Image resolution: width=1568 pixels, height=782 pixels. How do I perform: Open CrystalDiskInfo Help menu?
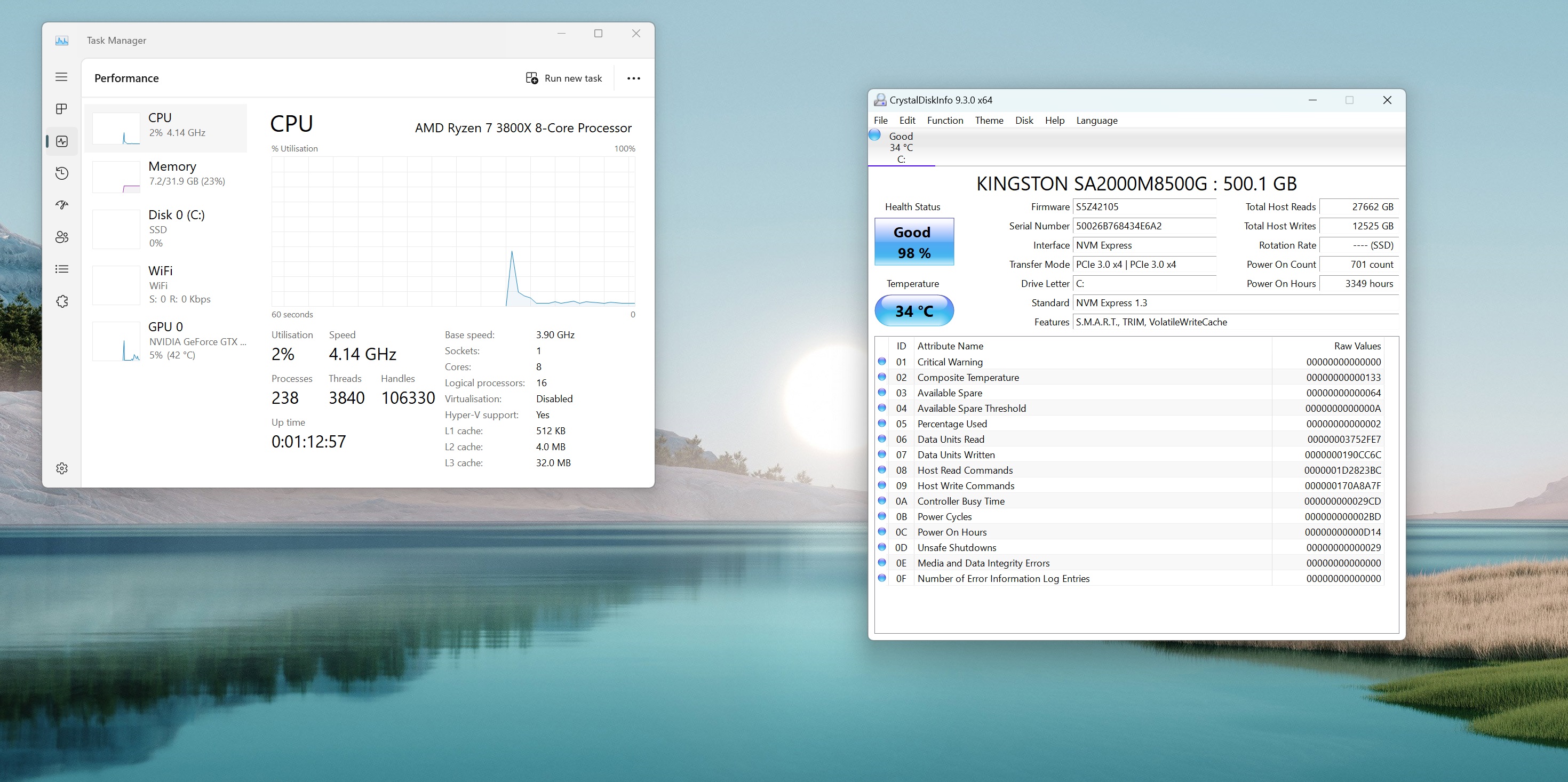point(1054,121)
